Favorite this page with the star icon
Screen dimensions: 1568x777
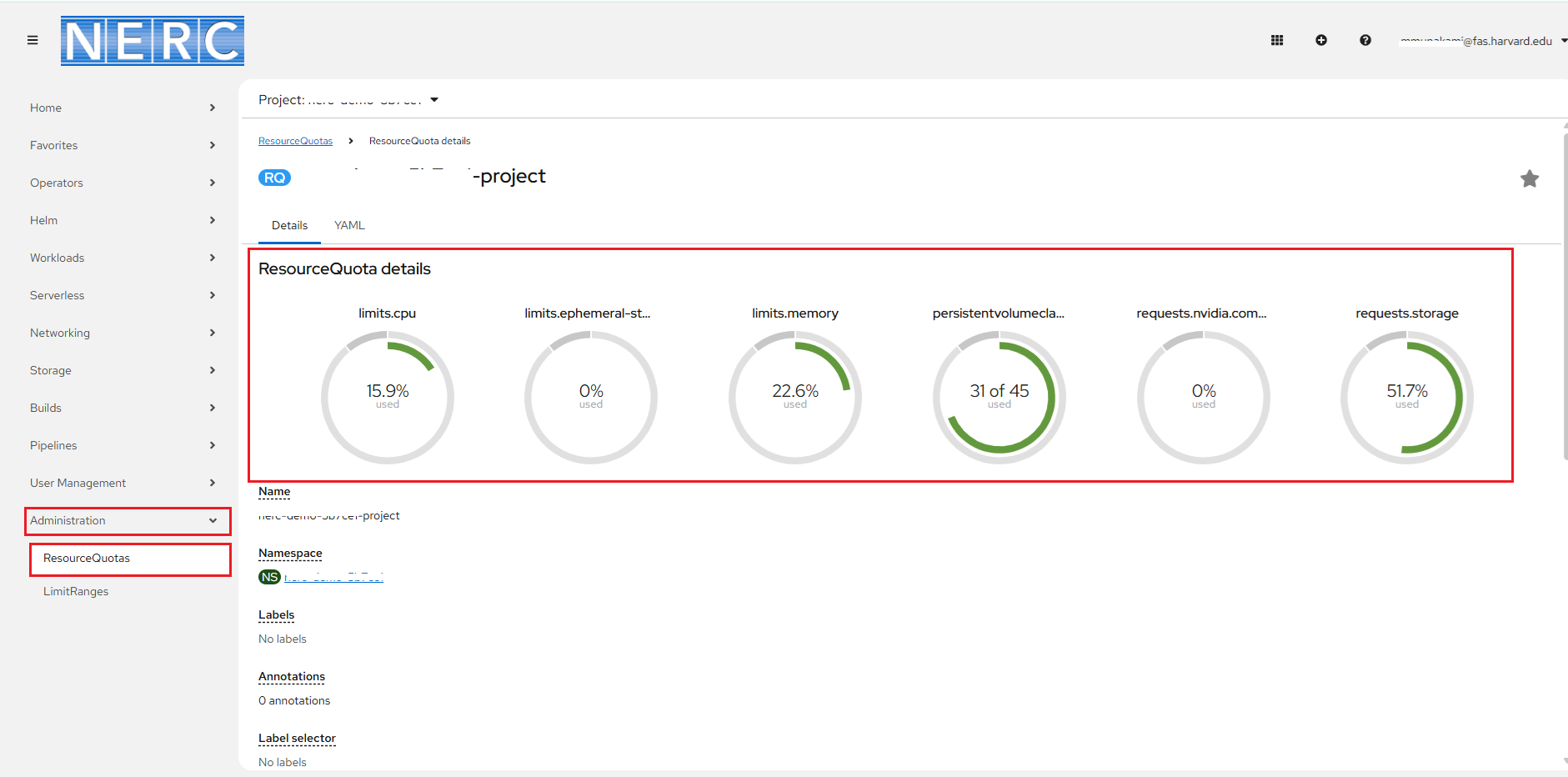[x=1529, y=178]
